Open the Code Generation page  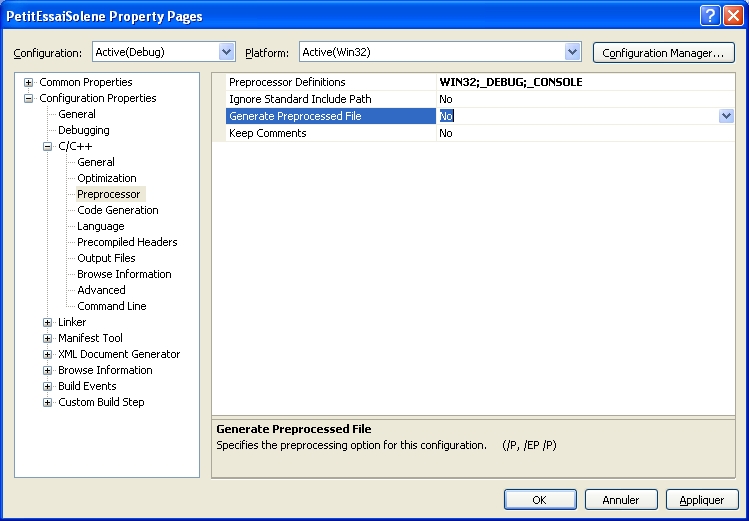pos(118,210)
